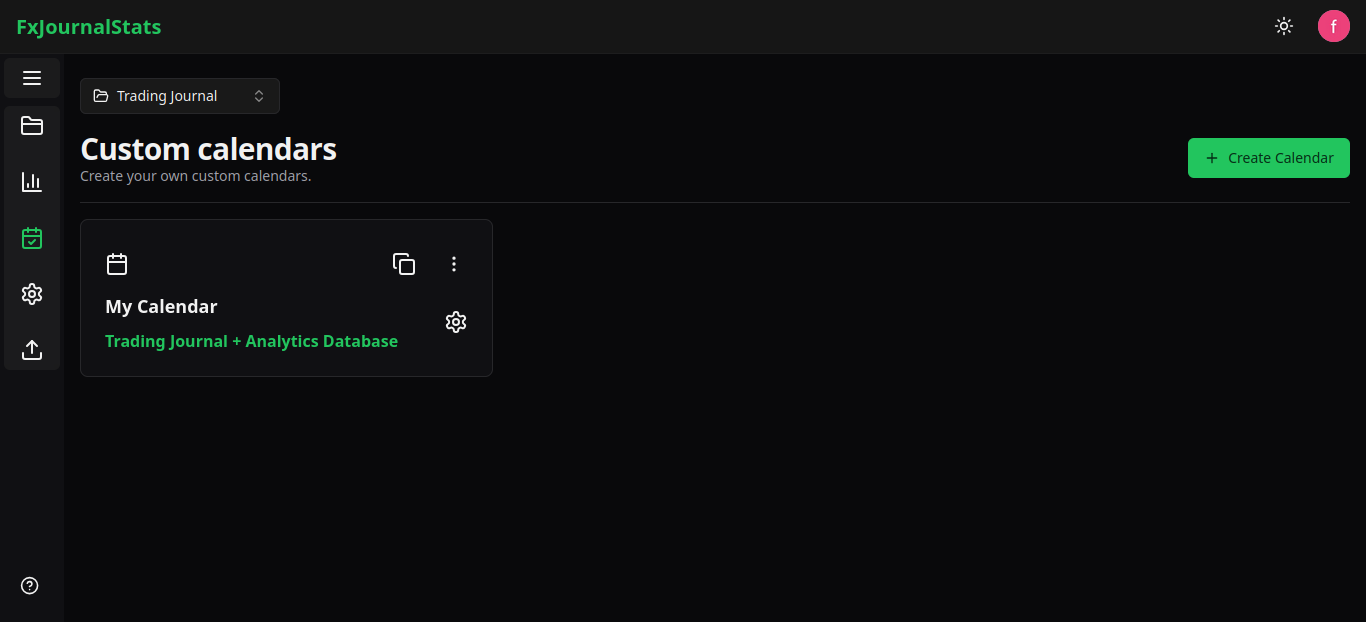1366x622 pixels.
Task: Open settings gear in left sidebar
Action: click(x=32, y=294)
